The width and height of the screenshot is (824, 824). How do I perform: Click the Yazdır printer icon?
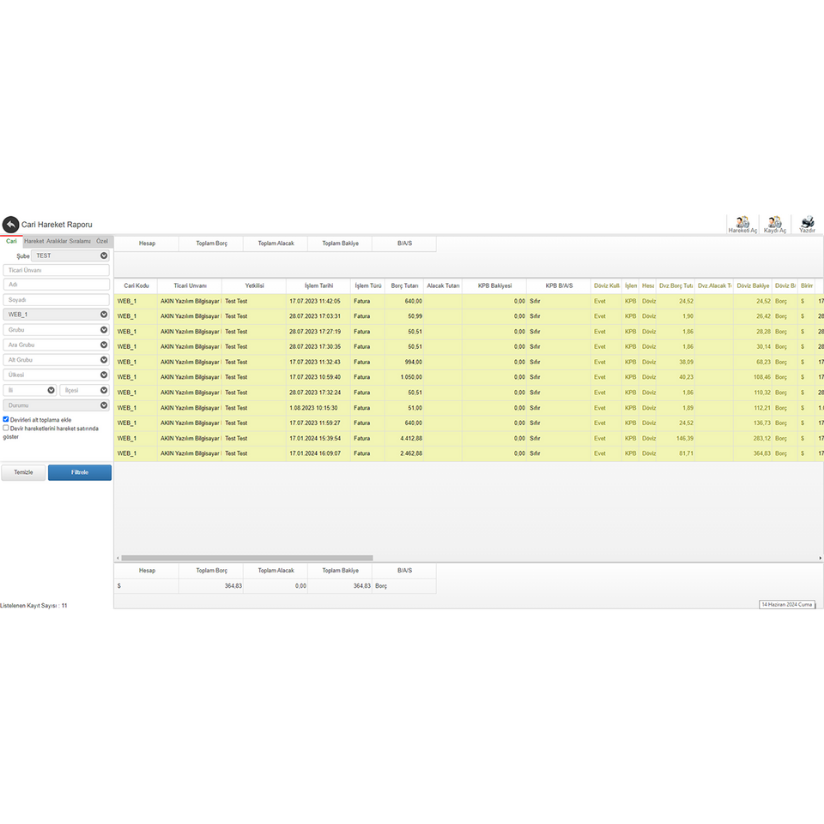pos(807,223)
